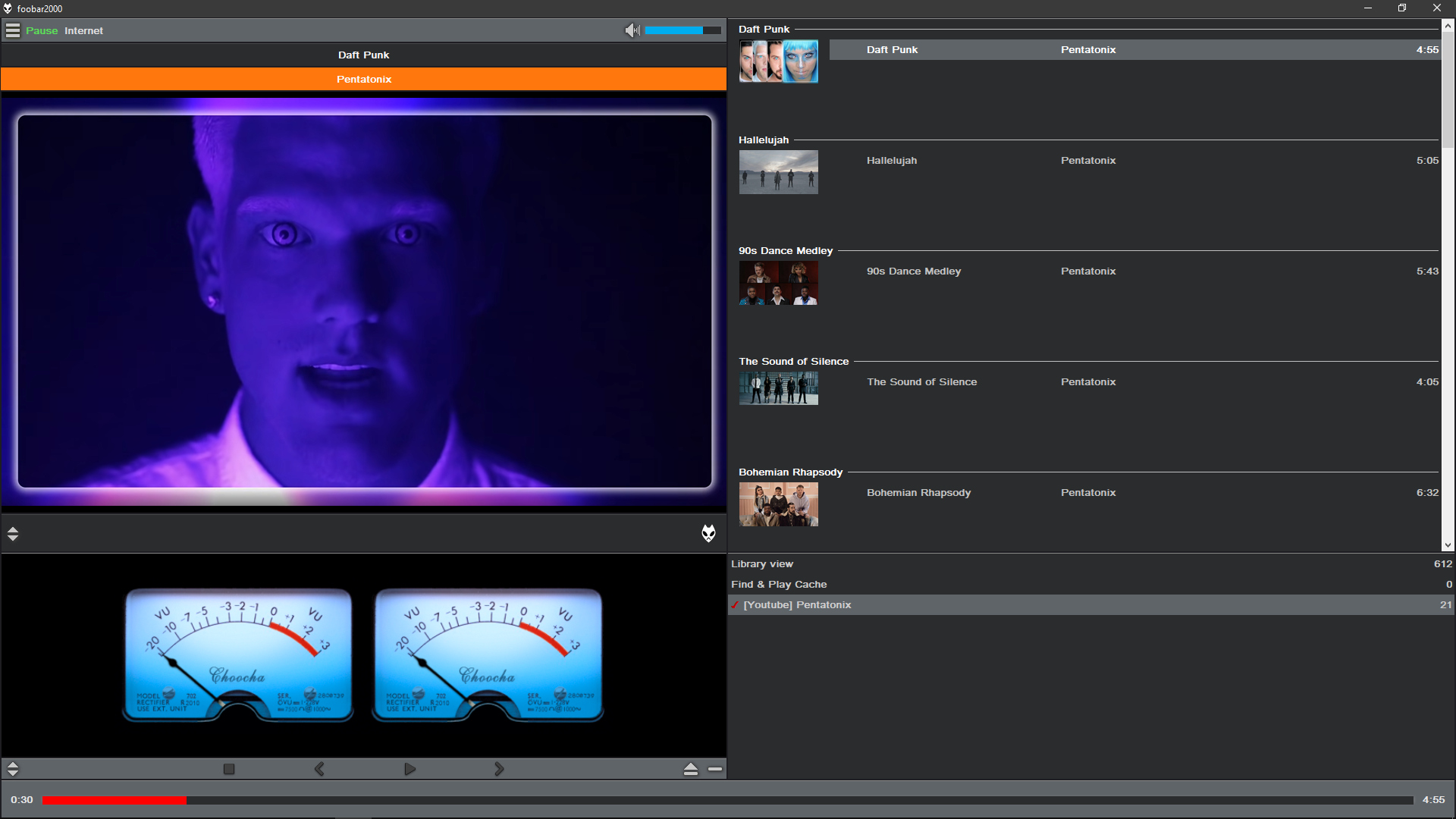1456x819 pixels.
Task: Click the Bohemian Rhapsody album thumbnail
Action: point(778,504)
